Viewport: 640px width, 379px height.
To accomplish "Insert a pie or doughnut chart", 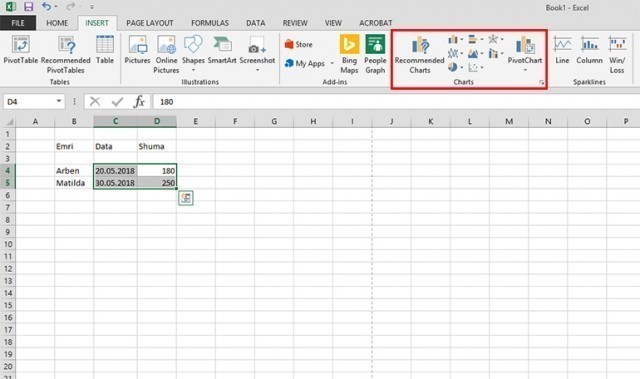I will click(453, 67).
